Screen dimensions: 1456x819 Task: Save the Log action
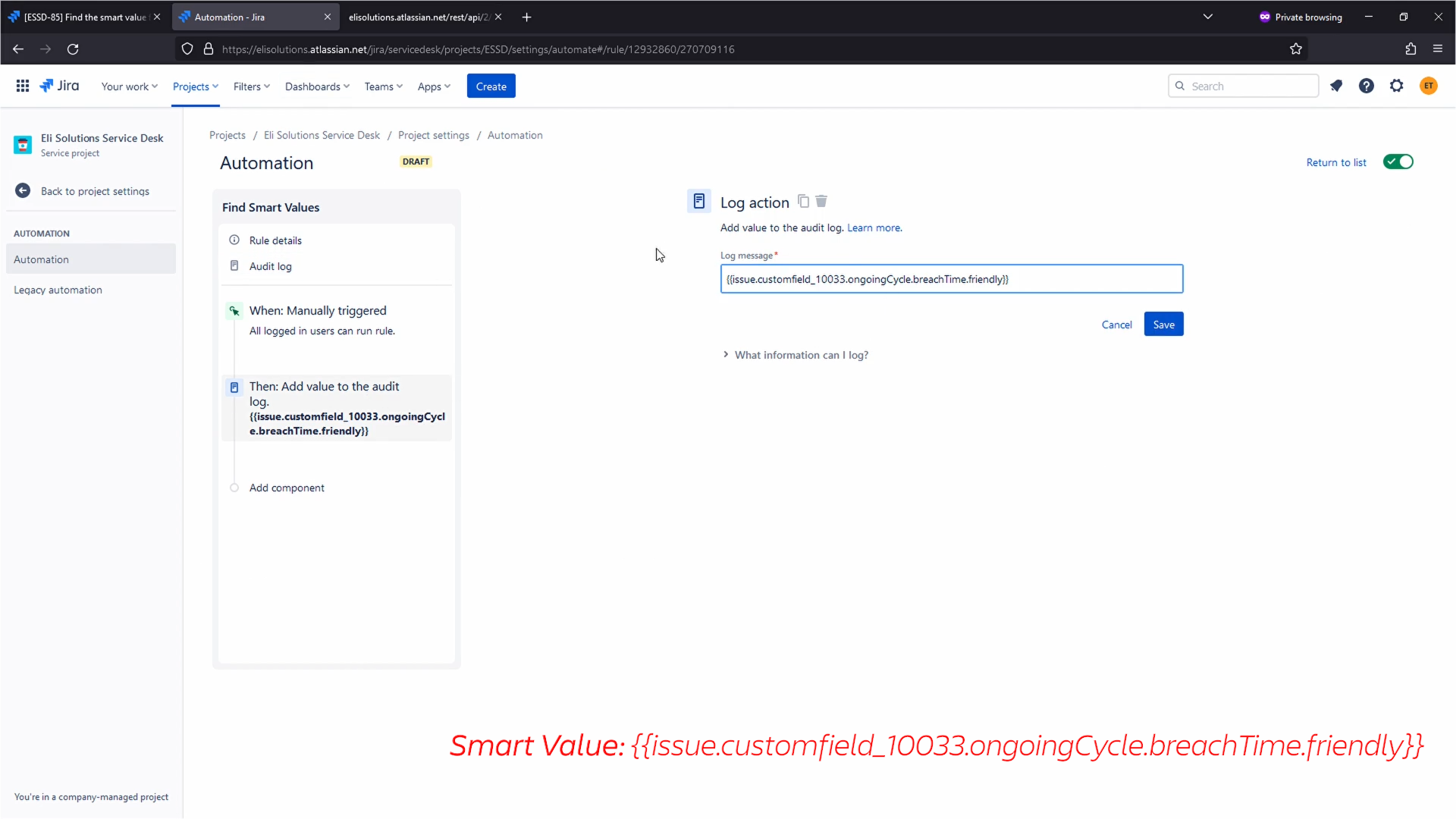click(1163, 324)
